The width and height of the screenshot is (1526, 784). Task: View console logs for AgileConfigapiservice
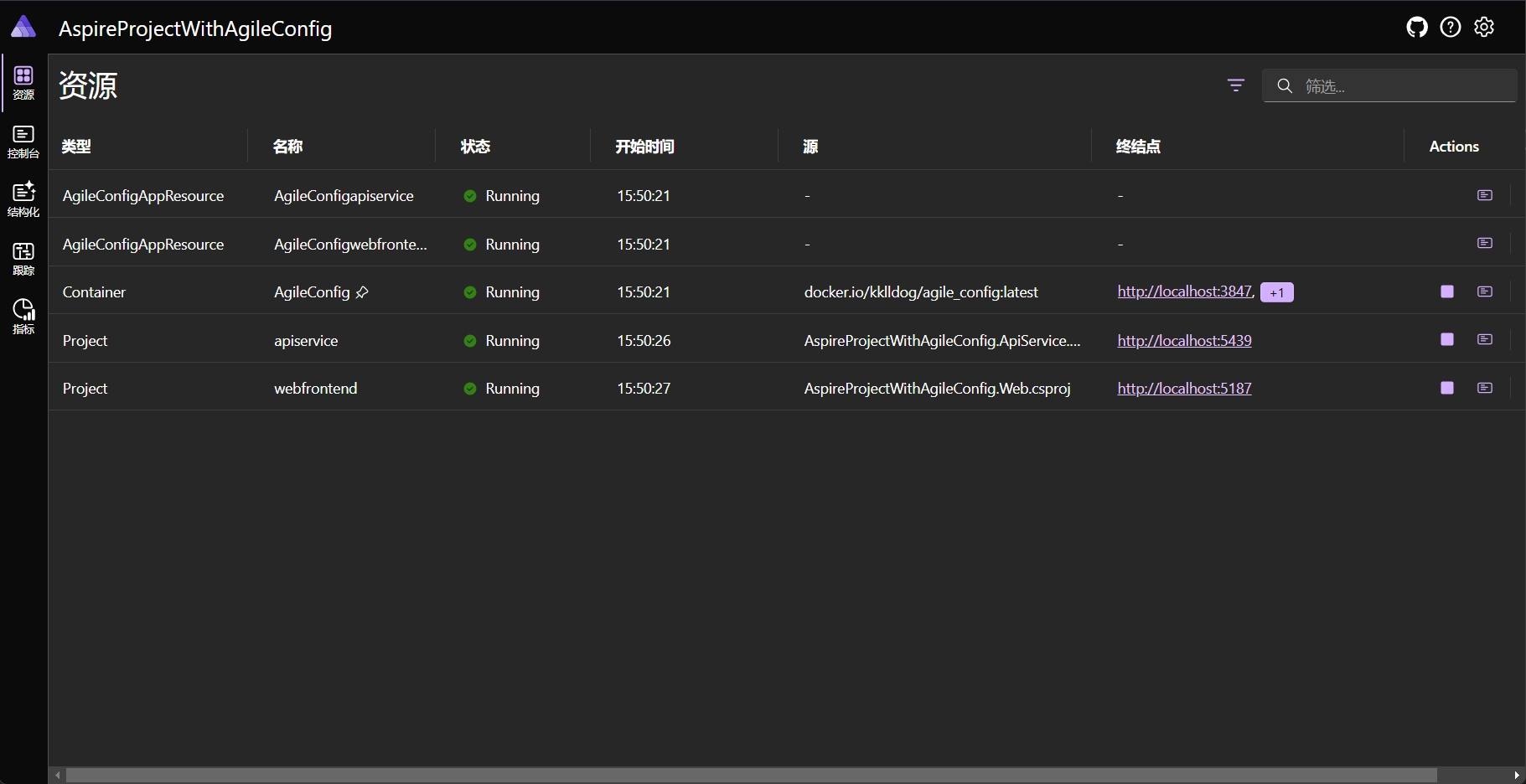click(1484, 195)
